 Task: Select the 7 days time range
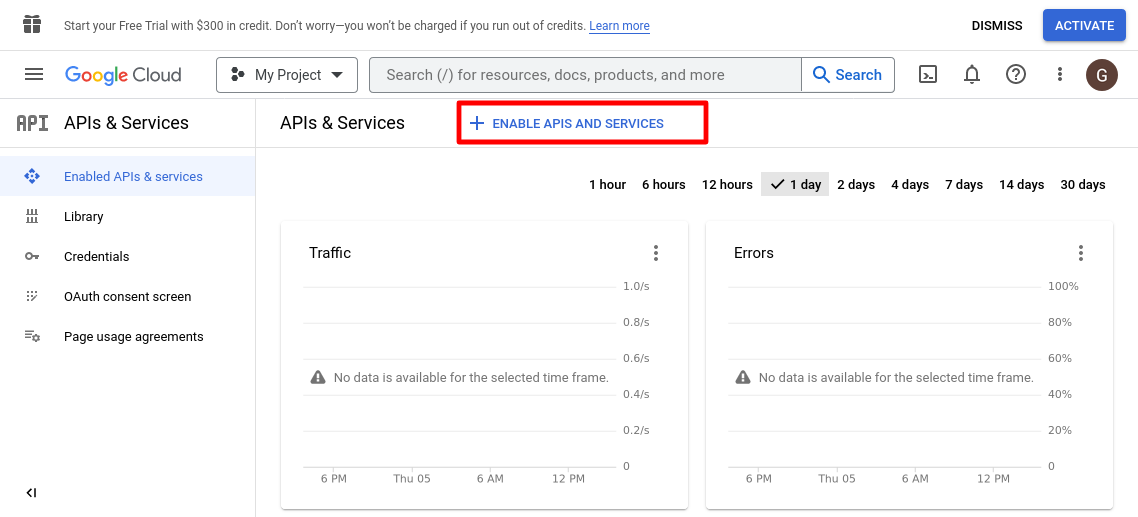[x=964, y=184]
